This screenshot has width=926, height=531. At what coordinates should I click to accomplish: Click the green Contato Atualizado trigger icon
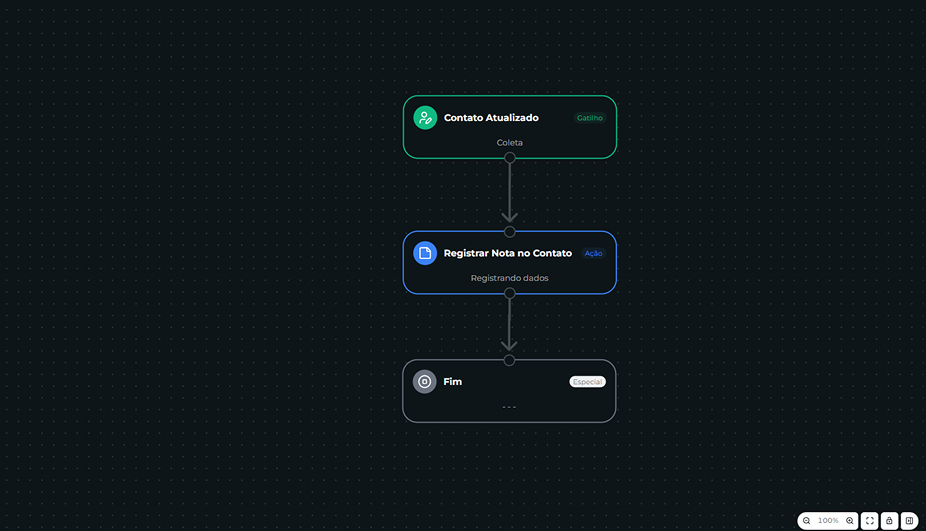click(425, 118)
